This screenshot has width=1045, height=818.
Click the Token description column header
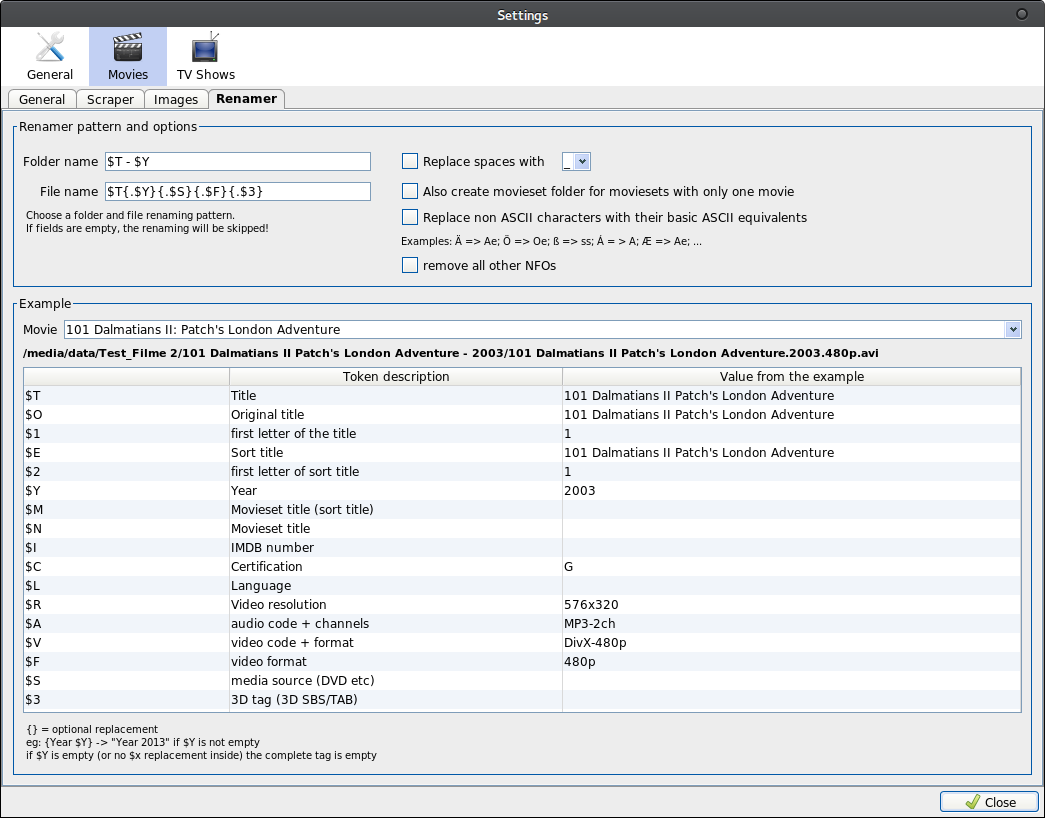point(396,377)
